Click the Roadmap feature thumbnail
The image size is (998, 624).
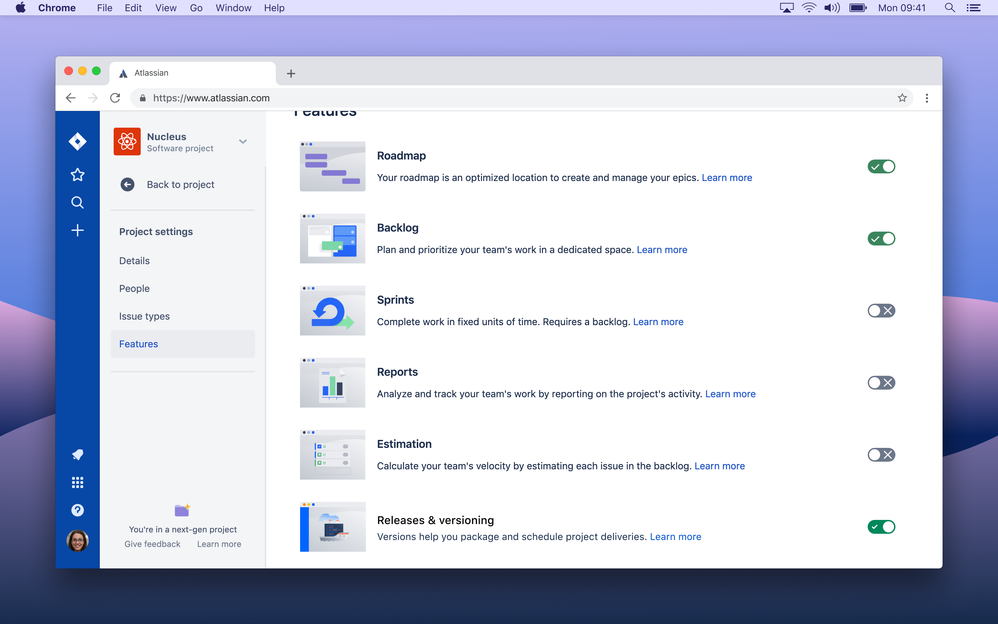[332, 166]
